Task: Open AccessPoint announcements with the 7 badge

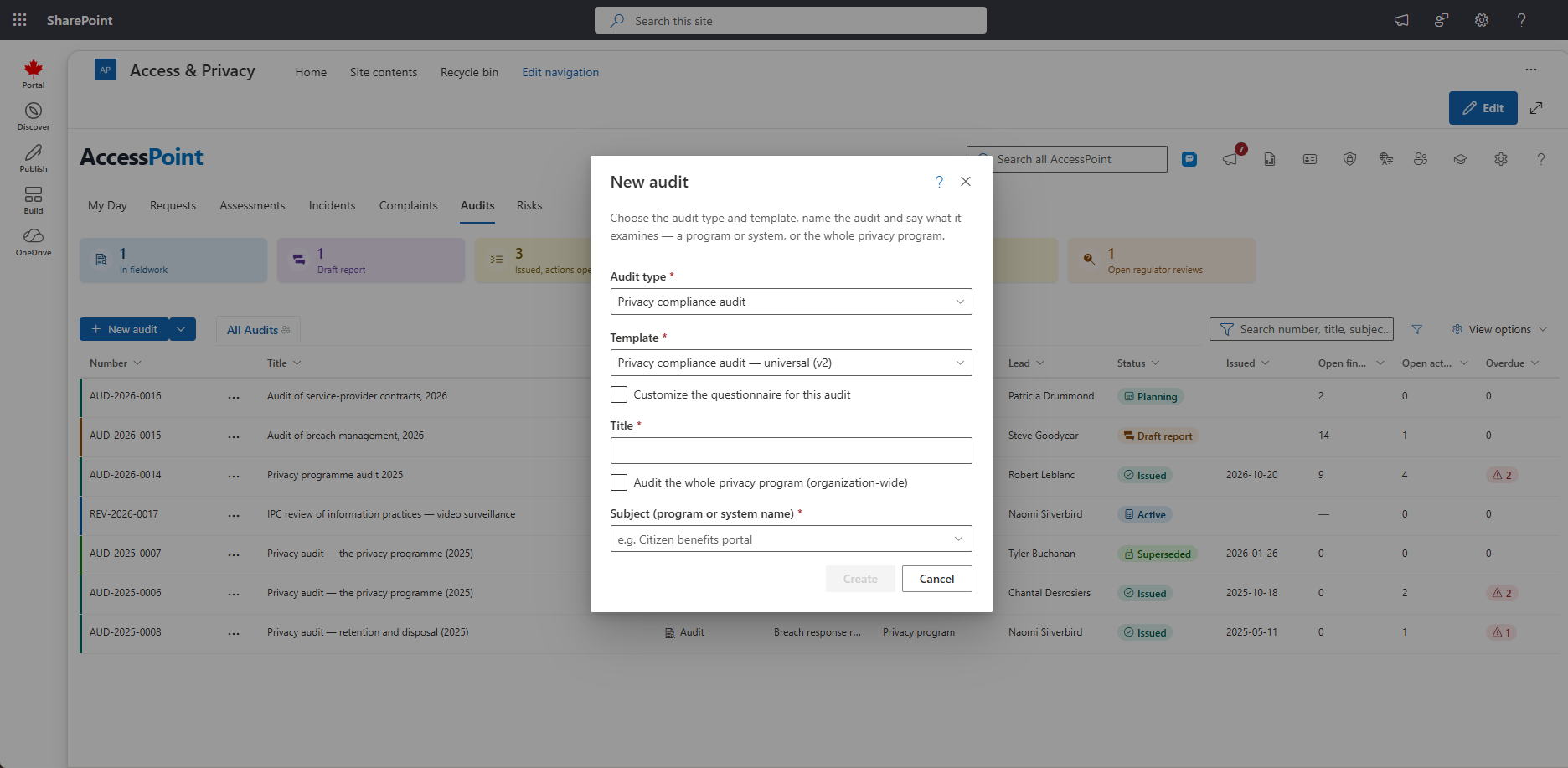Action: pyautogui.click(x=1230, y=158)
